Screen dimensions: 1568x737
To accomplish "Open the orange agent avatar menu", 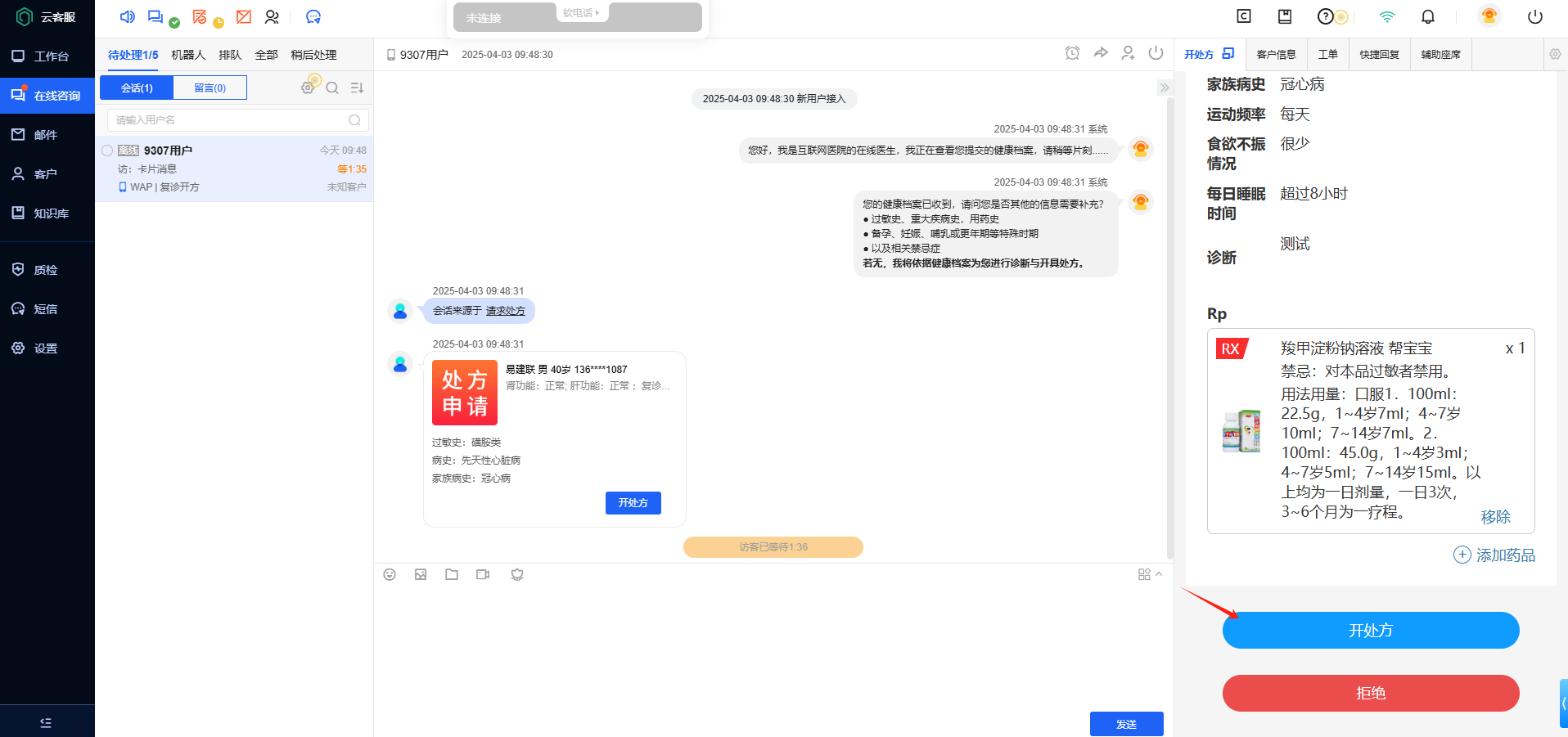I will [x=1489, y=16].
